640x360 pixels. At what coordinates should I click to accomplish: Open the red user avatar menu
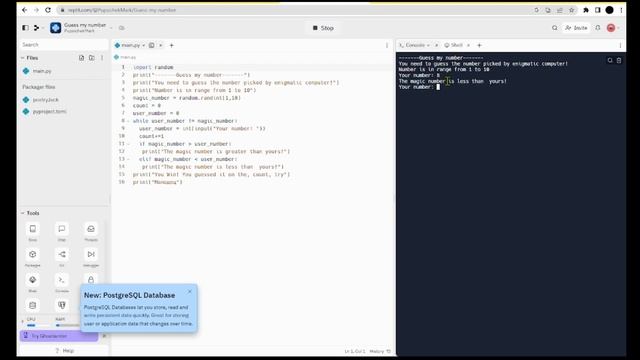pos(611,28)
